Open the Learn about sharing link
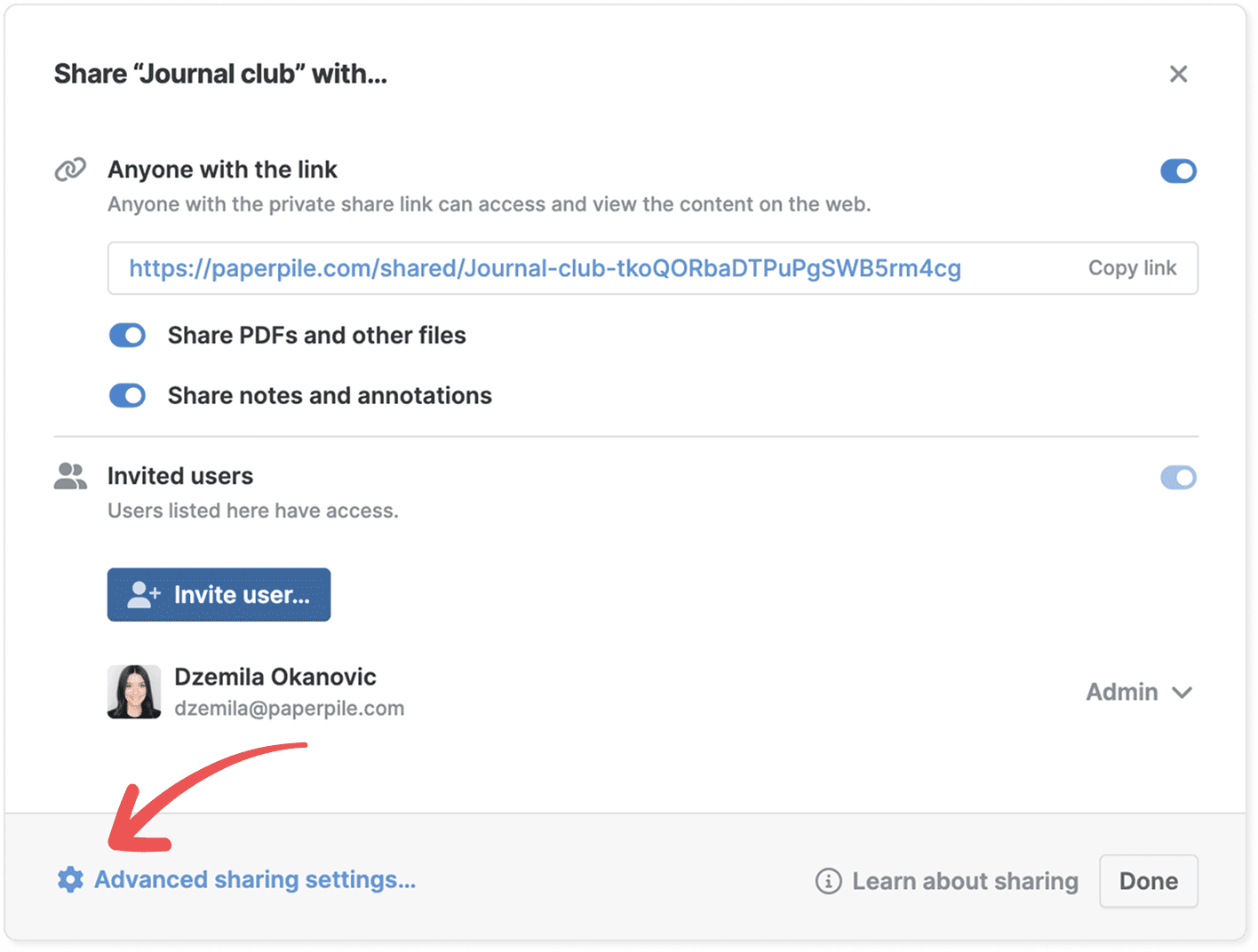 (x=965, y=881)
